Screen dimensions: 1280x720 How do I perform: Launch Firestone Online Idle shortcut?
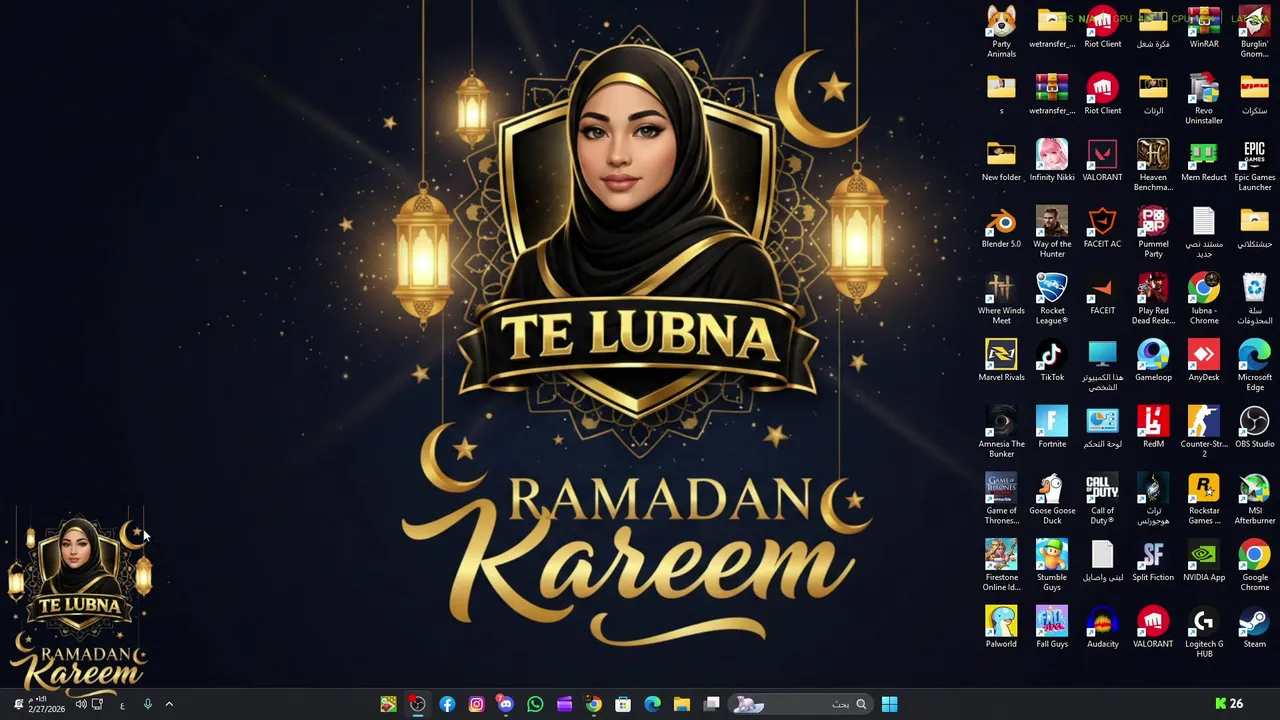(x=1001, y=566)
